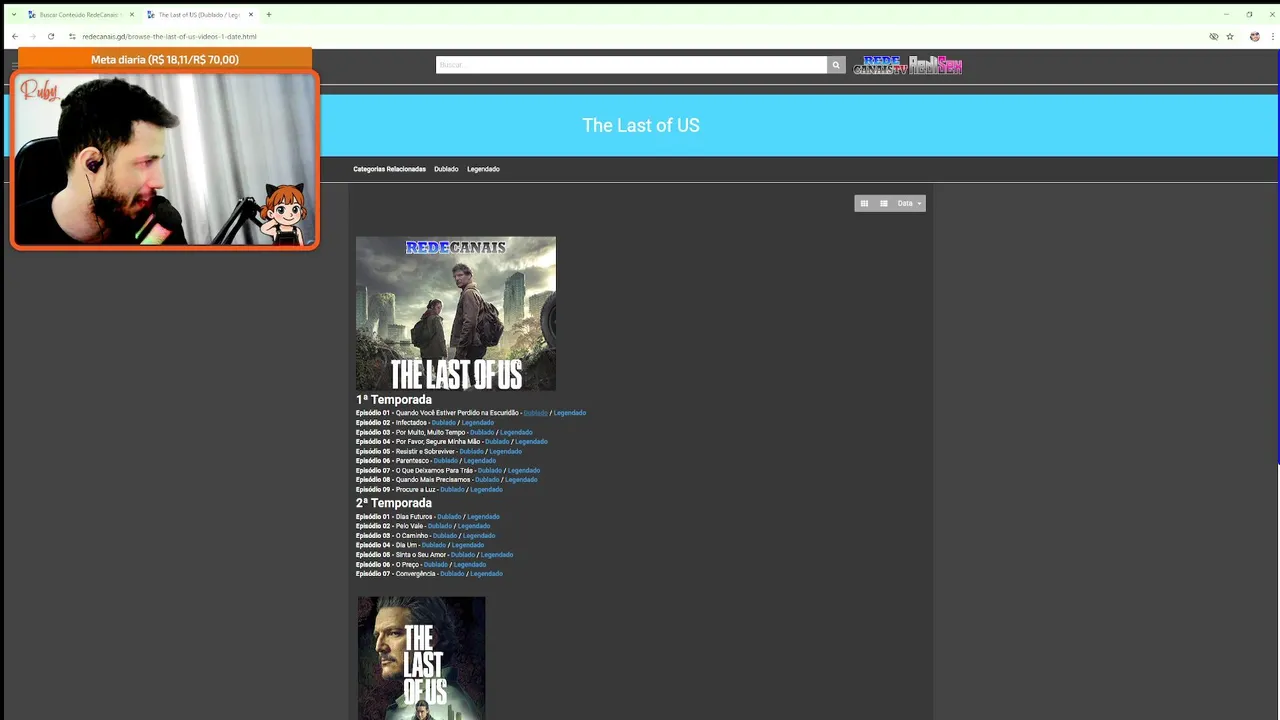
Task: Click the crossed-out eye icon in the address bar
Action: 1213,36
